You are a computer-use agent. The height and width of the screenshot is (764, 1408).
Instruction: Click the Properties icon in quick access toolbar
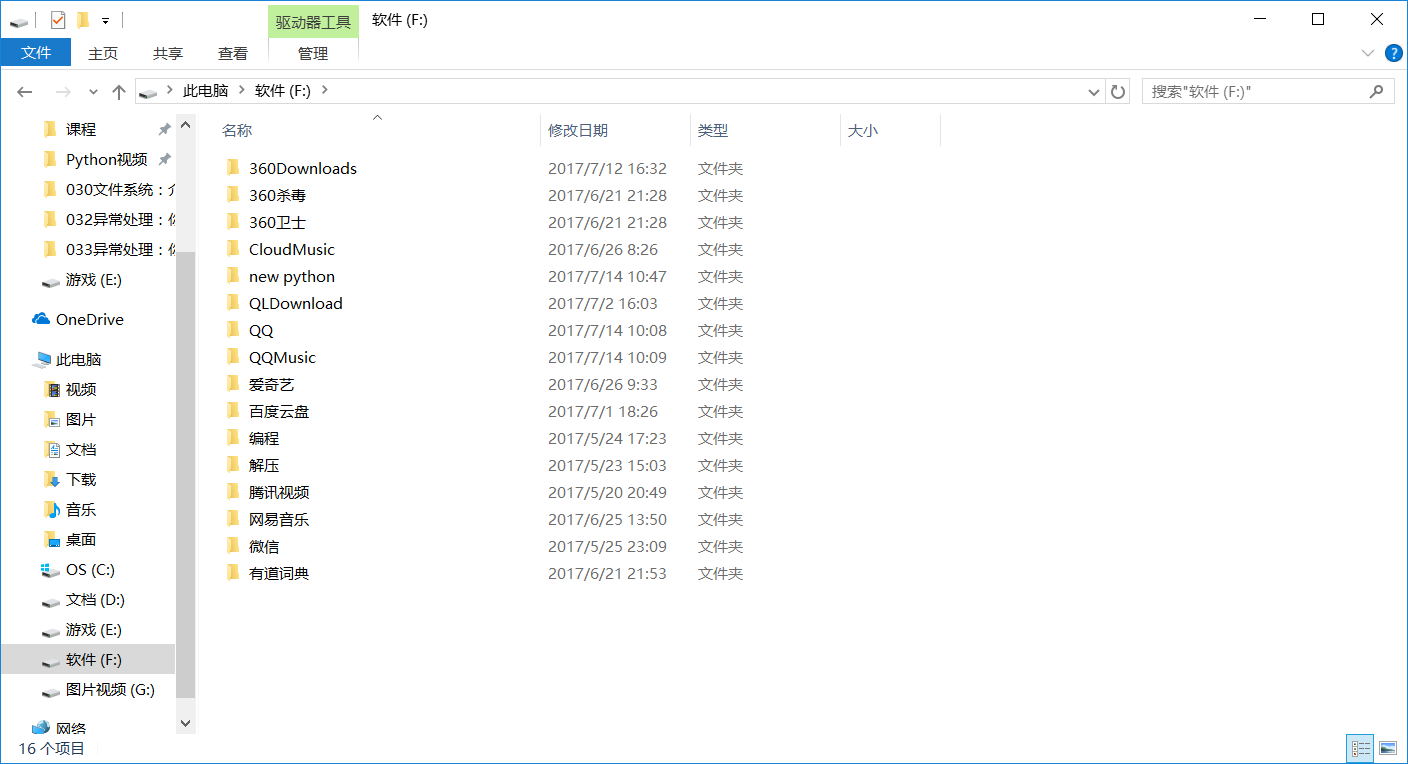pos(58,20)
